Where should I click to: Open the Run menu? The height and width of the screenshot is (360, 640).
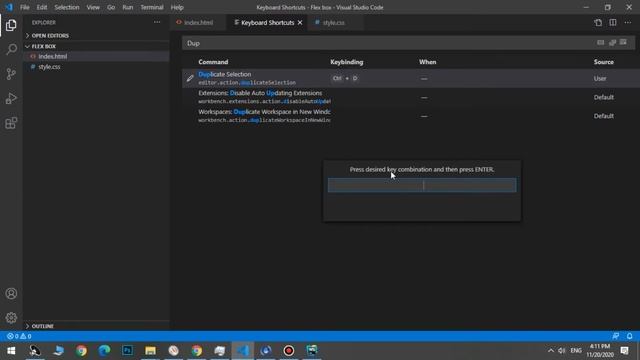click(x=127, y=7)
